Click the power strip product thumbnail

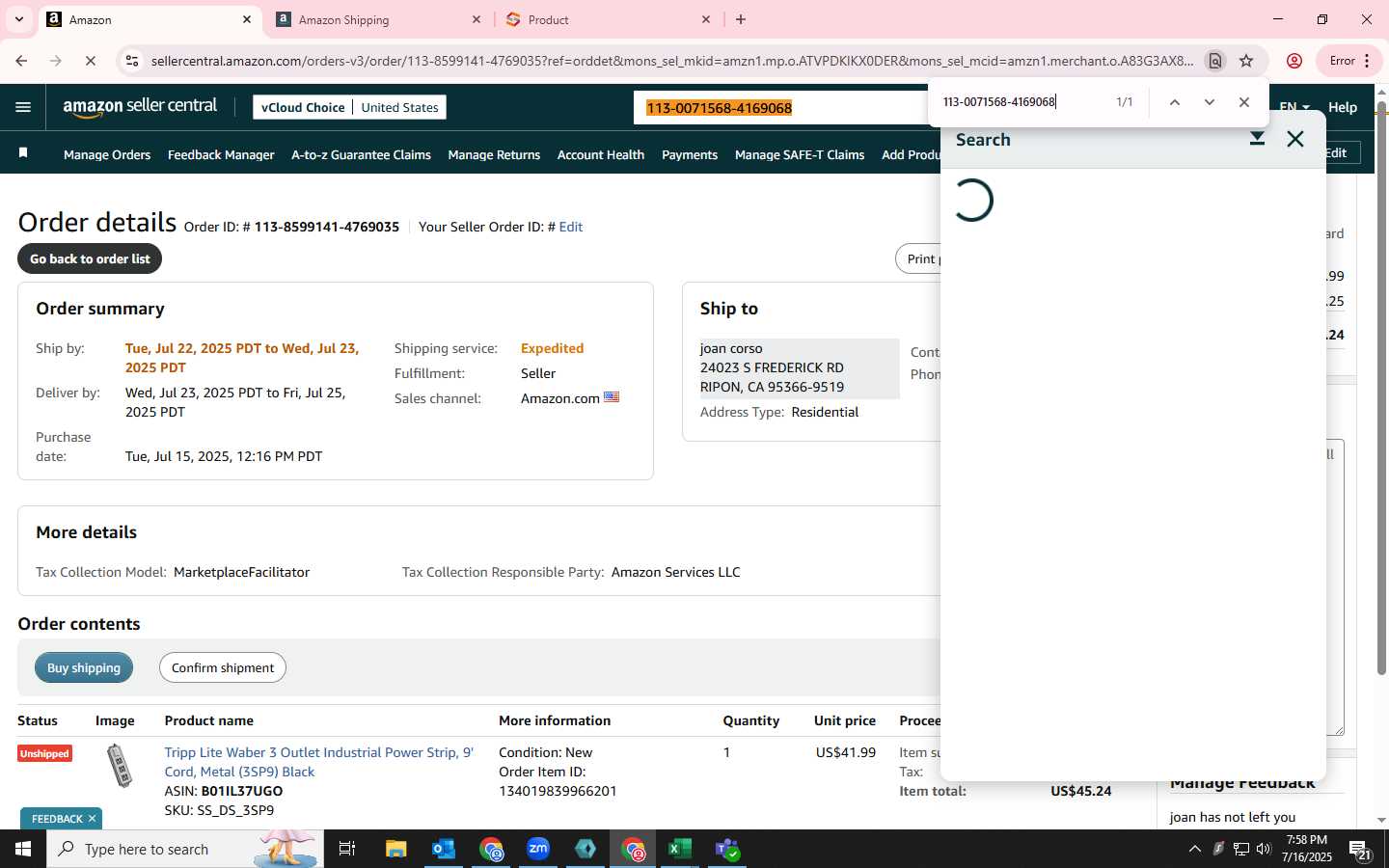coord(120,766)
